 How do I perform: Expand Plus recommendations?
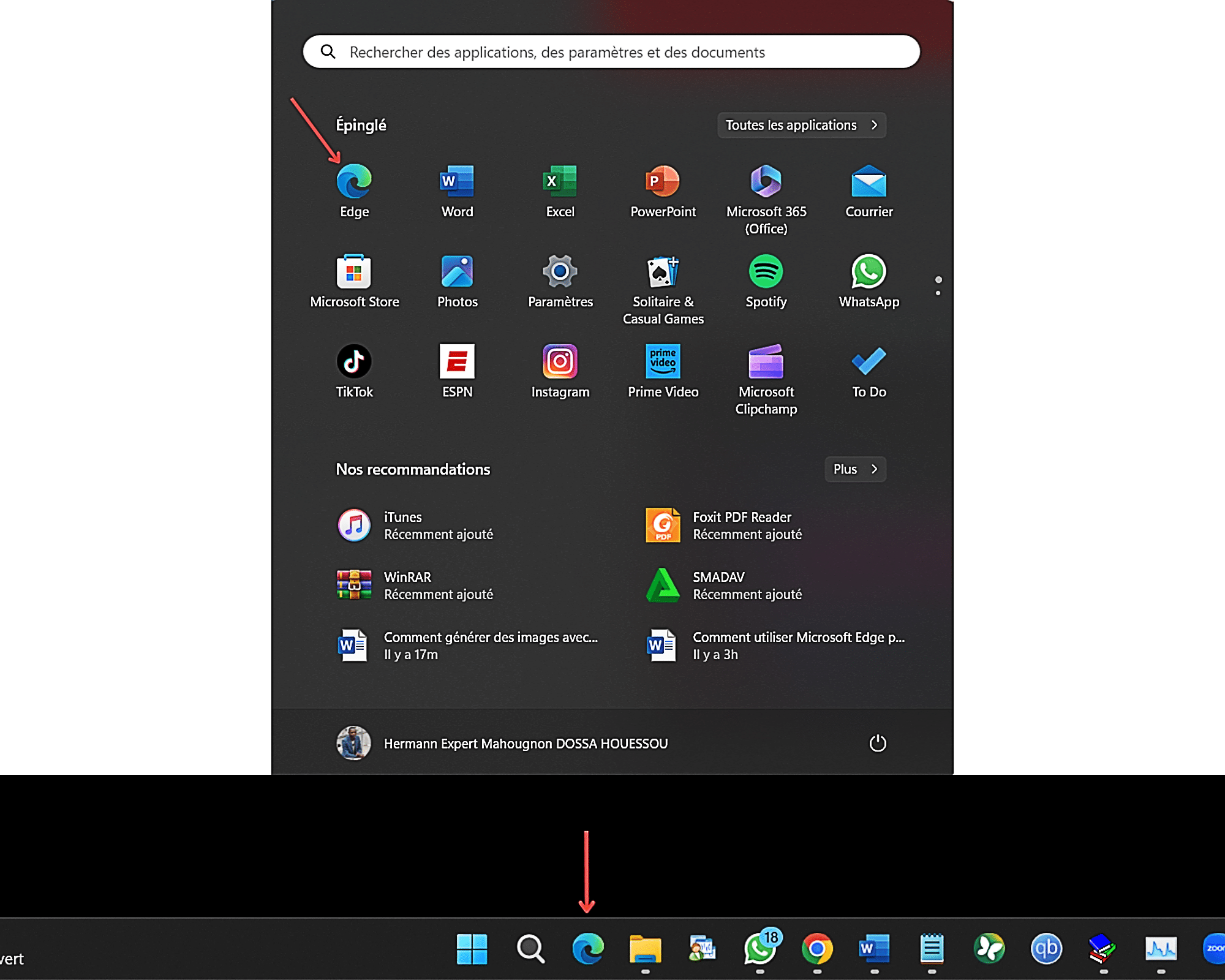tap(855, 469)
